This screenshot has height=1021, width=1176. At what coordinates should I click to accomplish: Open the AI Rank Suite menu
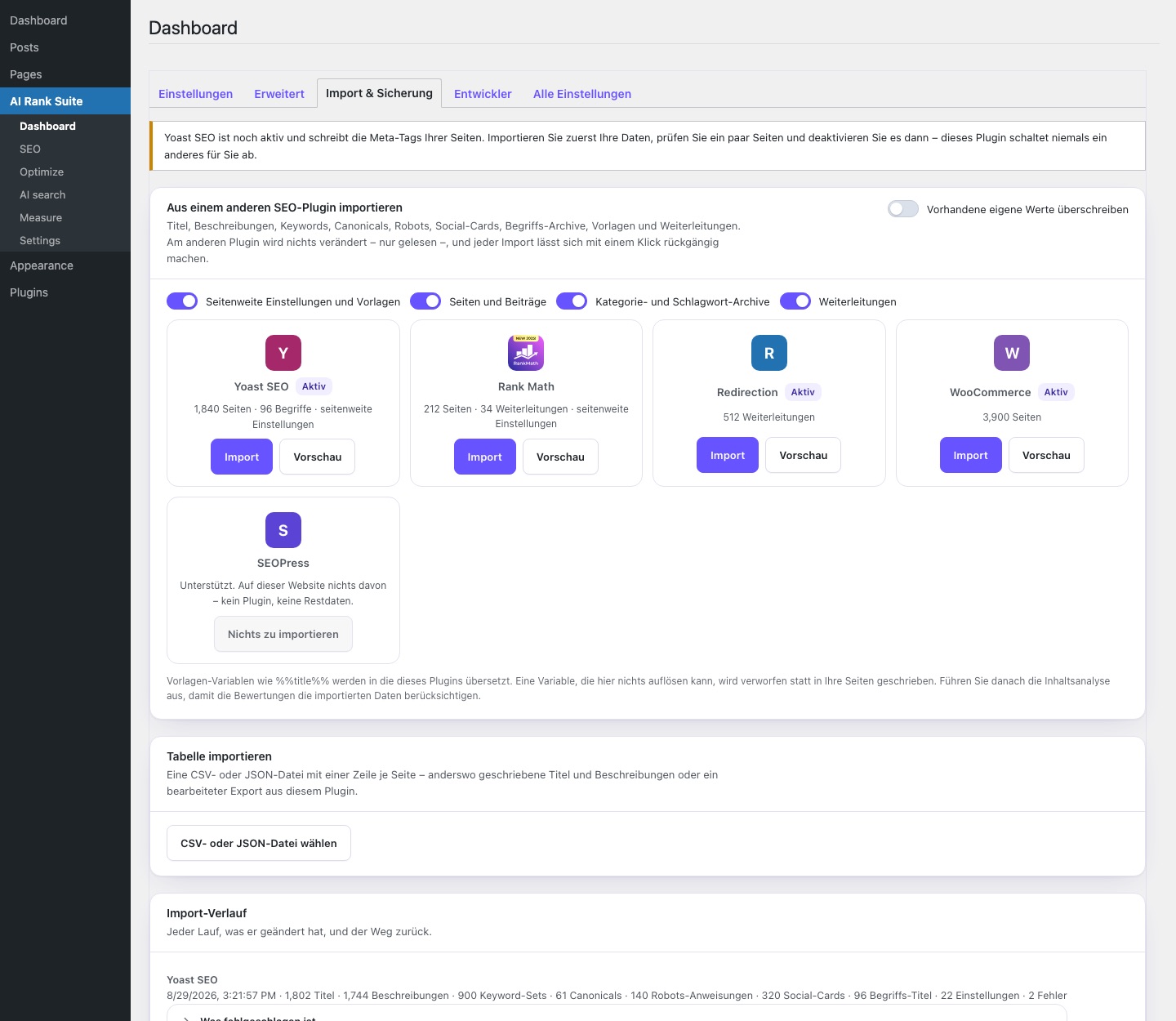click(65, 101)
